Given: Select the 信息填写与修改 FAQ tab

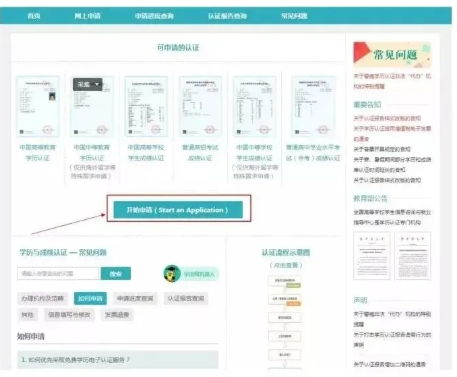Looking at the screenshot, I should coord(69,315).
